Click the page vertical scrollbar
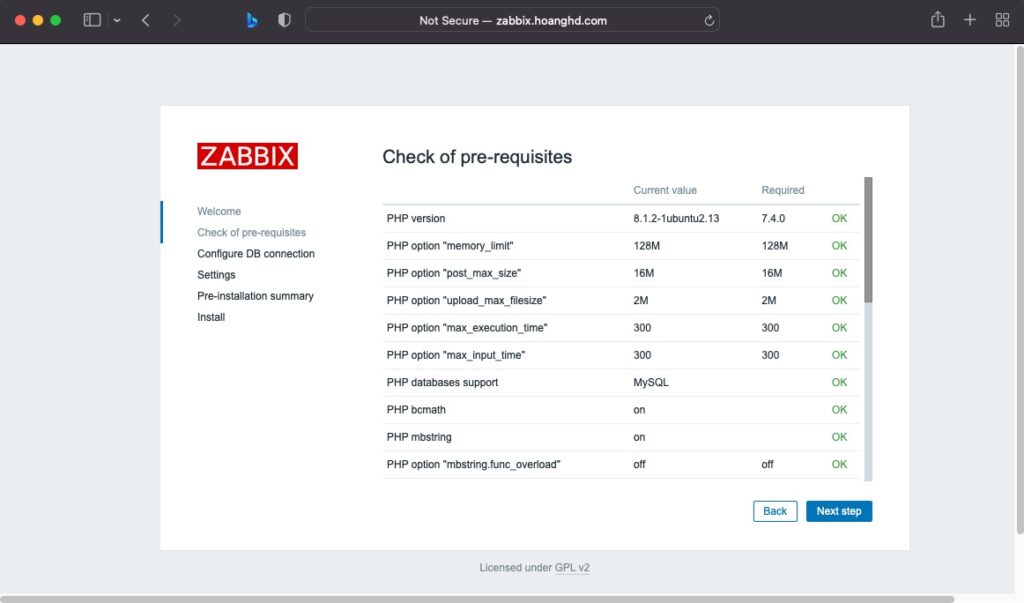Screen dimensions: 1024x603 [x=1019, y=289]
